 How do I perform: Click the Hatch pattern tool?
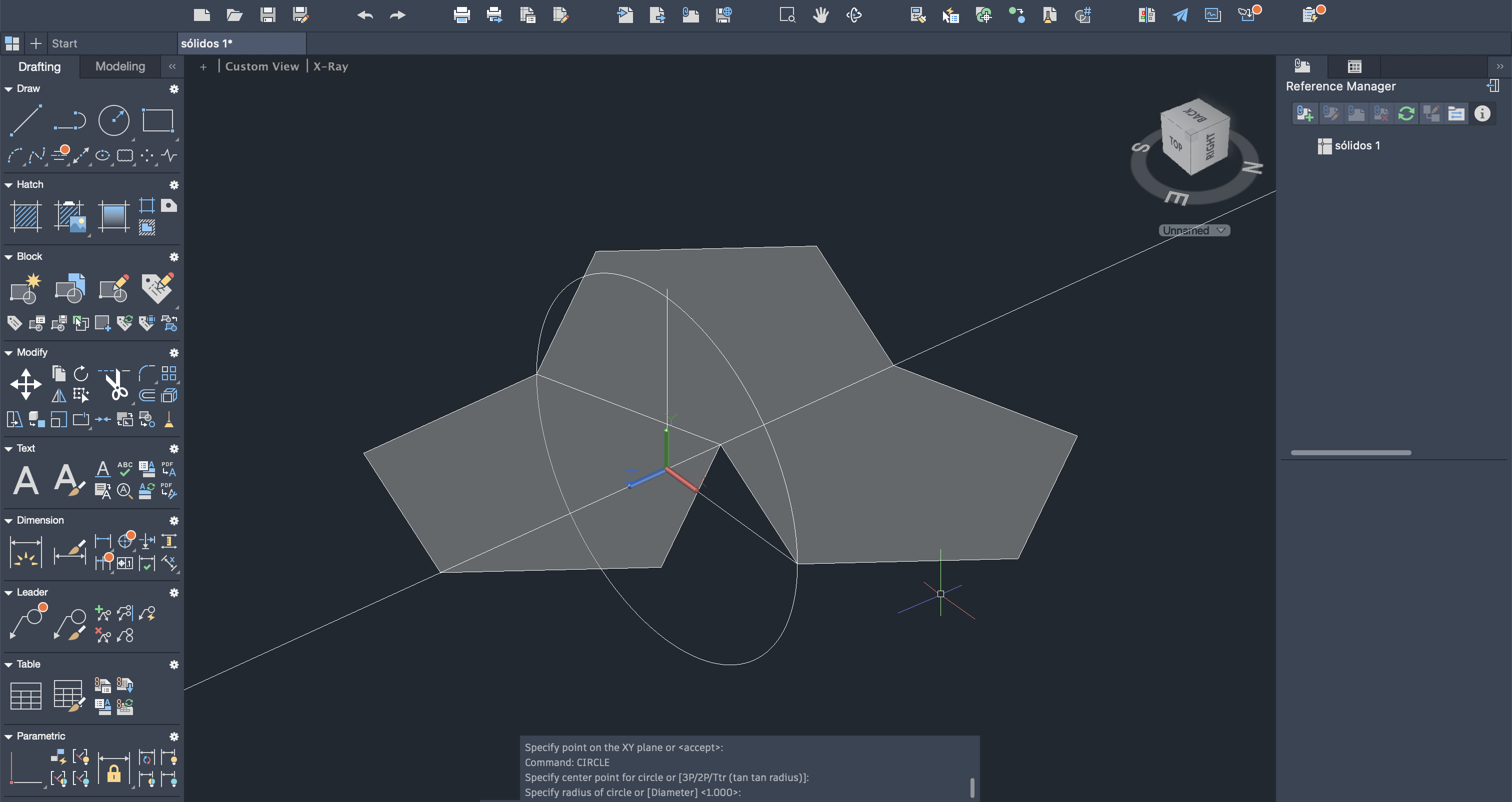coord(26,216)
